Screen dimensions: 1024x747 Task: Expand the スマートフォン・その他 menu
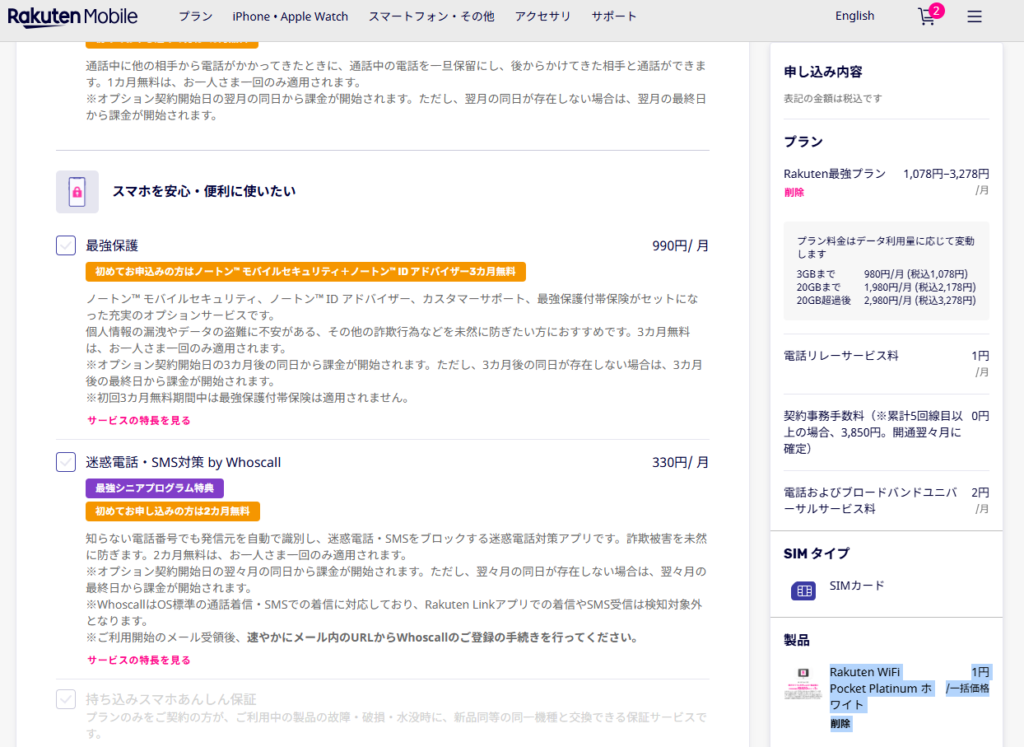point(431,17)
